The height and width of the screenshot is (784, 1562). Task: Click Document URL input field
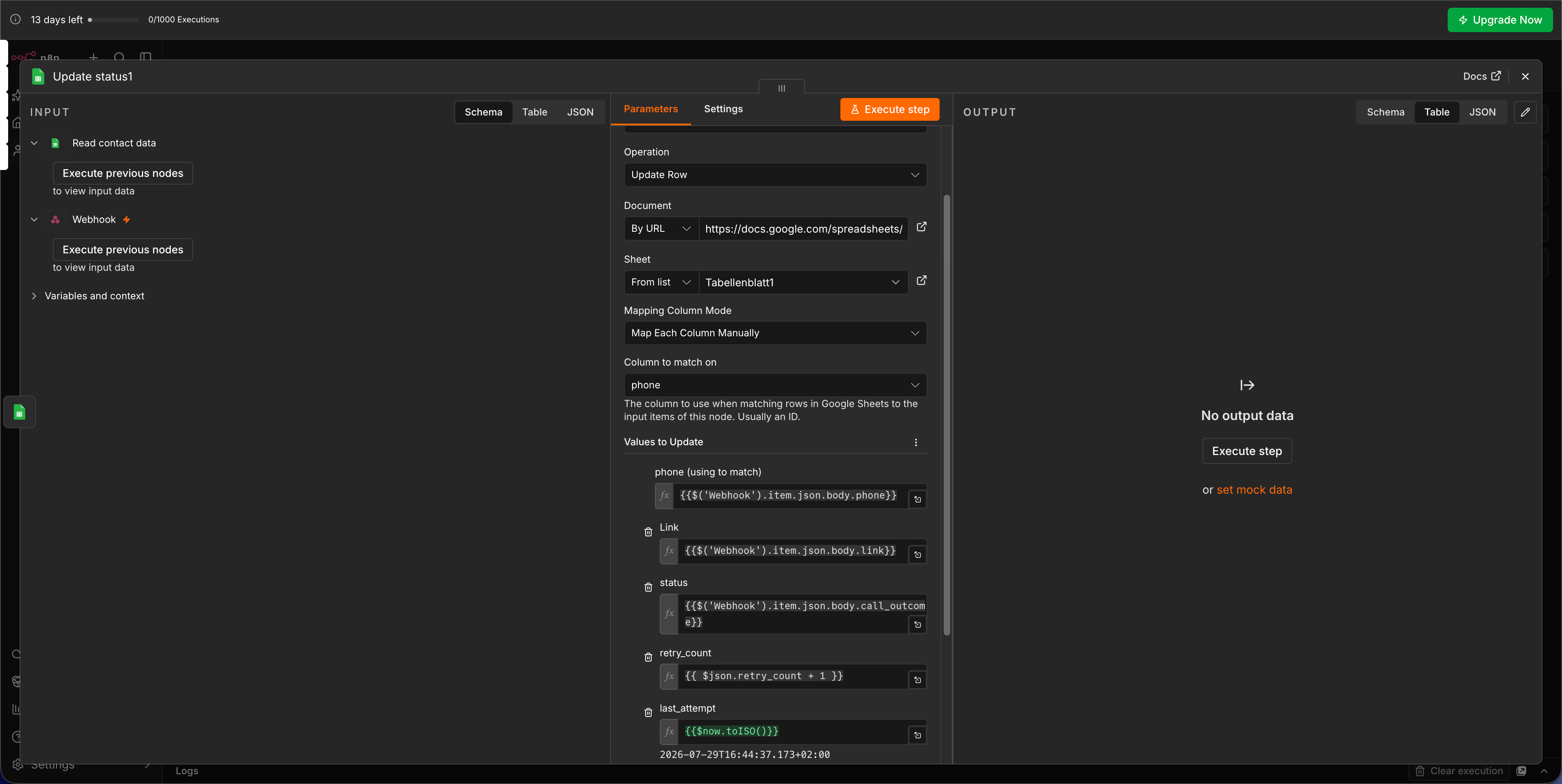point(803,229)
